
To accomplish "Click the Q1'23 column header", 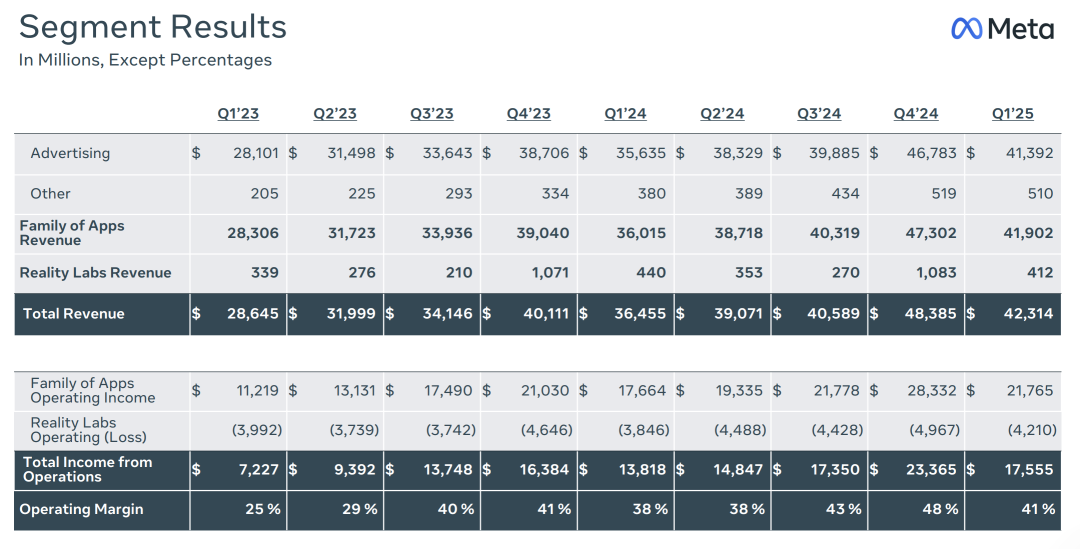I will pyautogui.click(x=238, y=114).
